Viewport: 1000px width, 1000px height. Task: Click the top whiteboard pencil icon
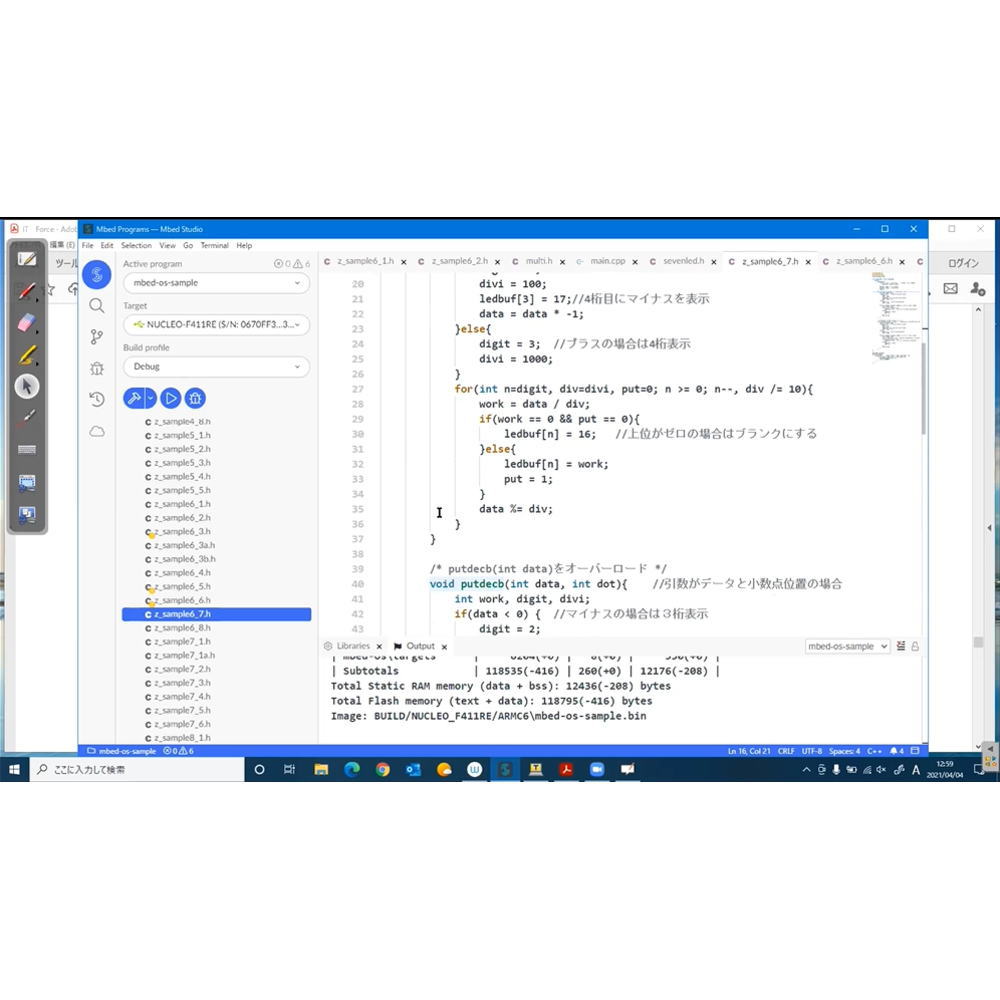coord(27,259)
